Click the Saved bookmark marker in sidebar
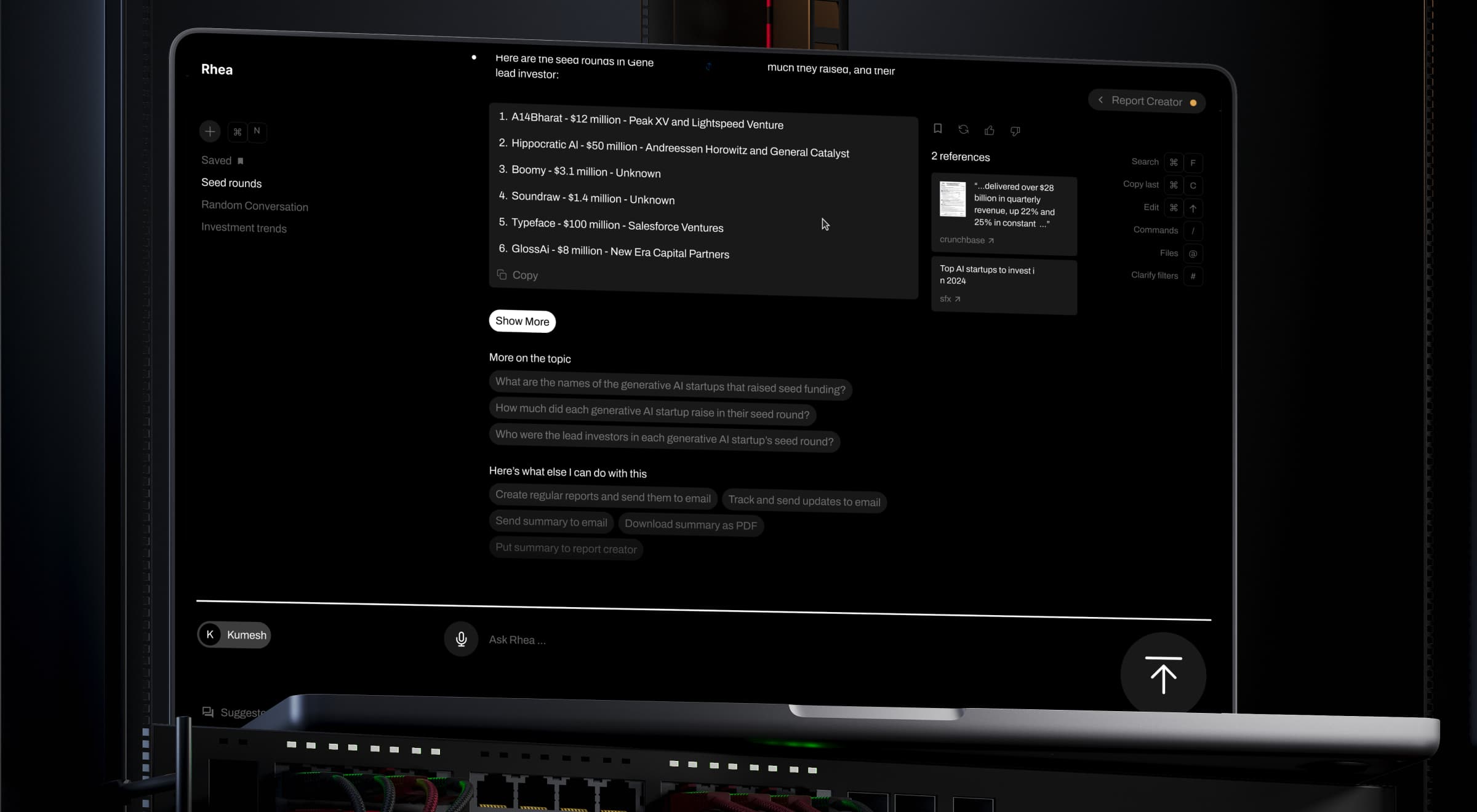Image resolution: width=1477 pixels, height=812 pixels. click(x=241, y=161)
